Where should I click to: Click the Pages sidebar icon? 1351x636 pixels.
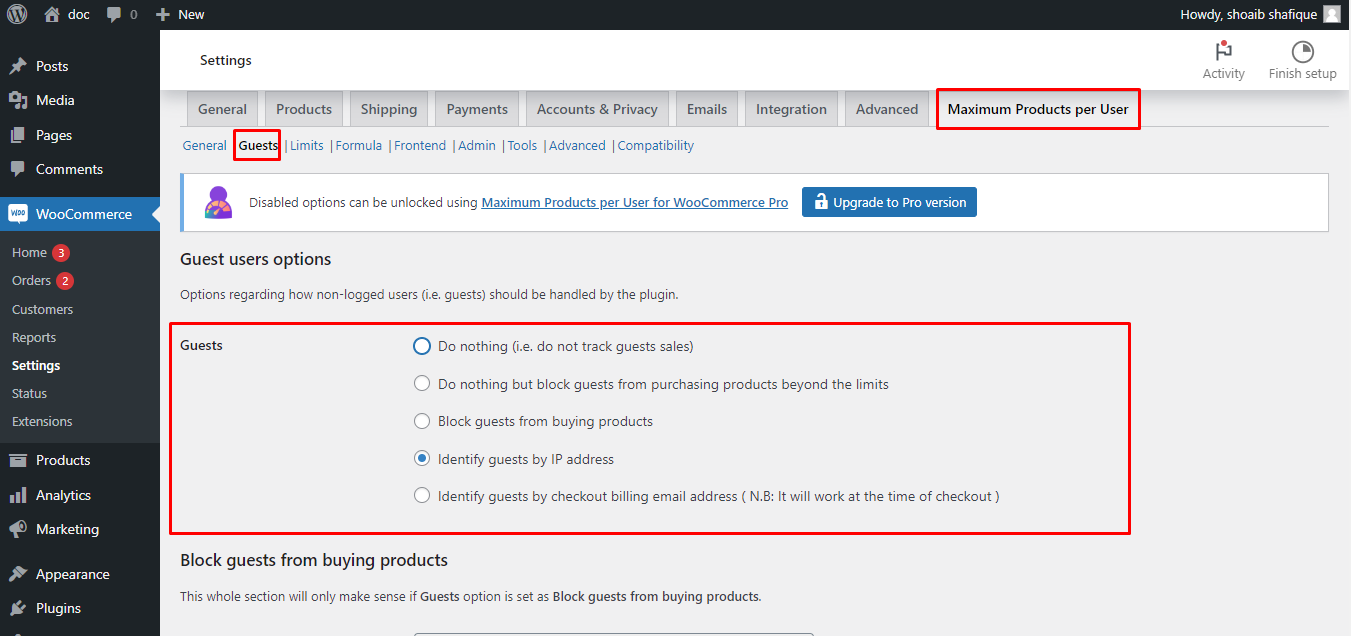click(x=18, y=135)
